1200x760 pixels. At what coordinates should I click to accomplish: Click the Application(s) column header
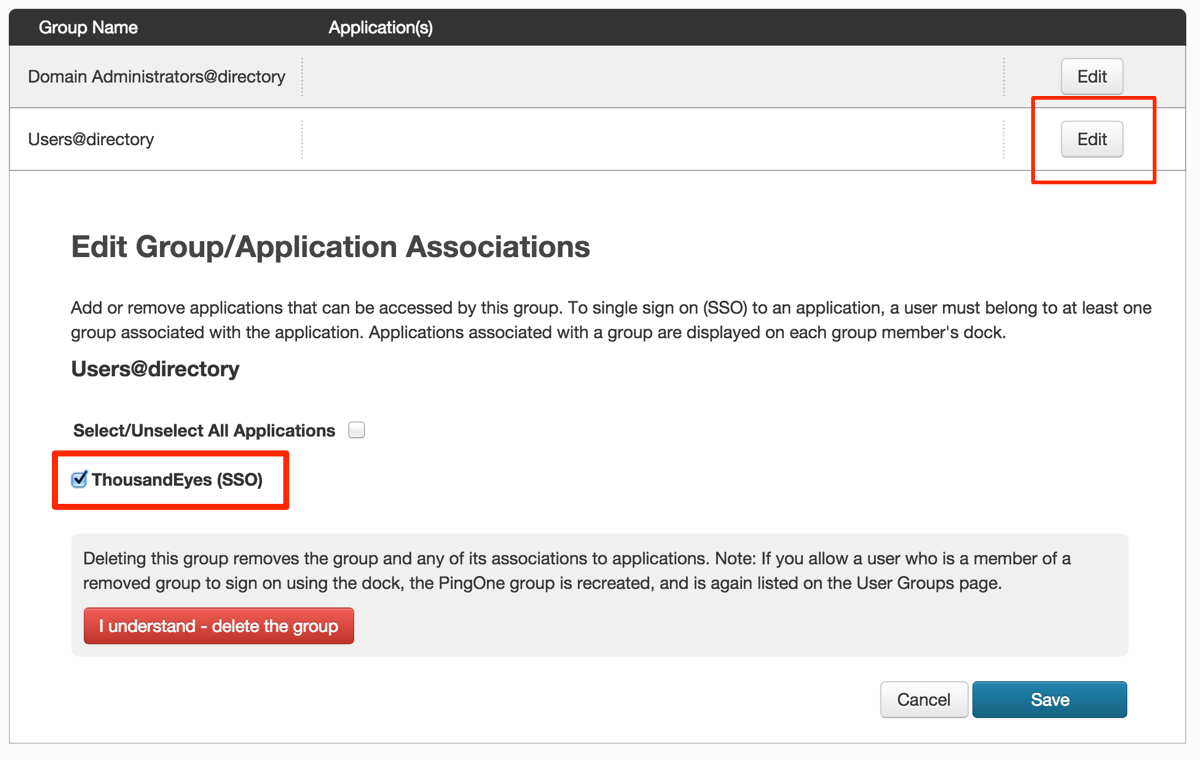tap(380, 28)
